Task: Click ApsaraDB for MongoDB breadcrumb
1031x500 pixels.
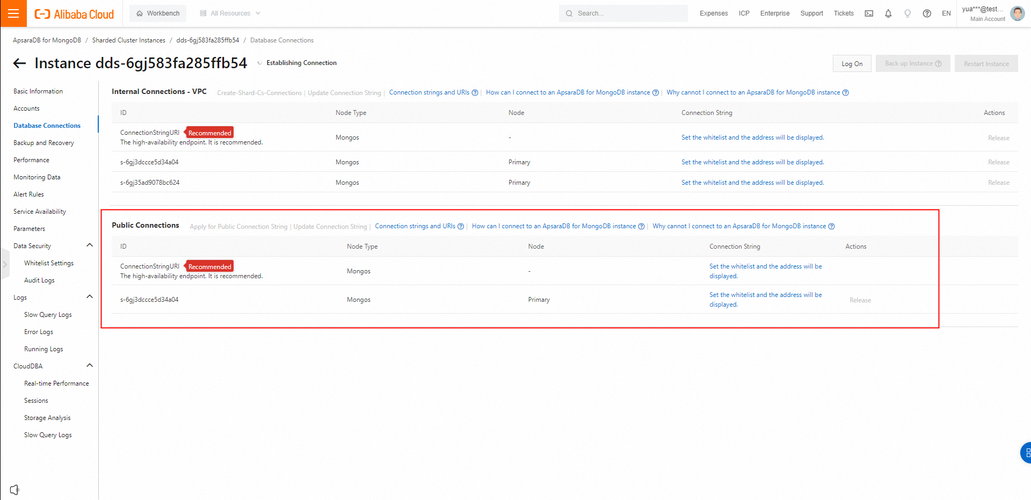Action: (47, 41)
